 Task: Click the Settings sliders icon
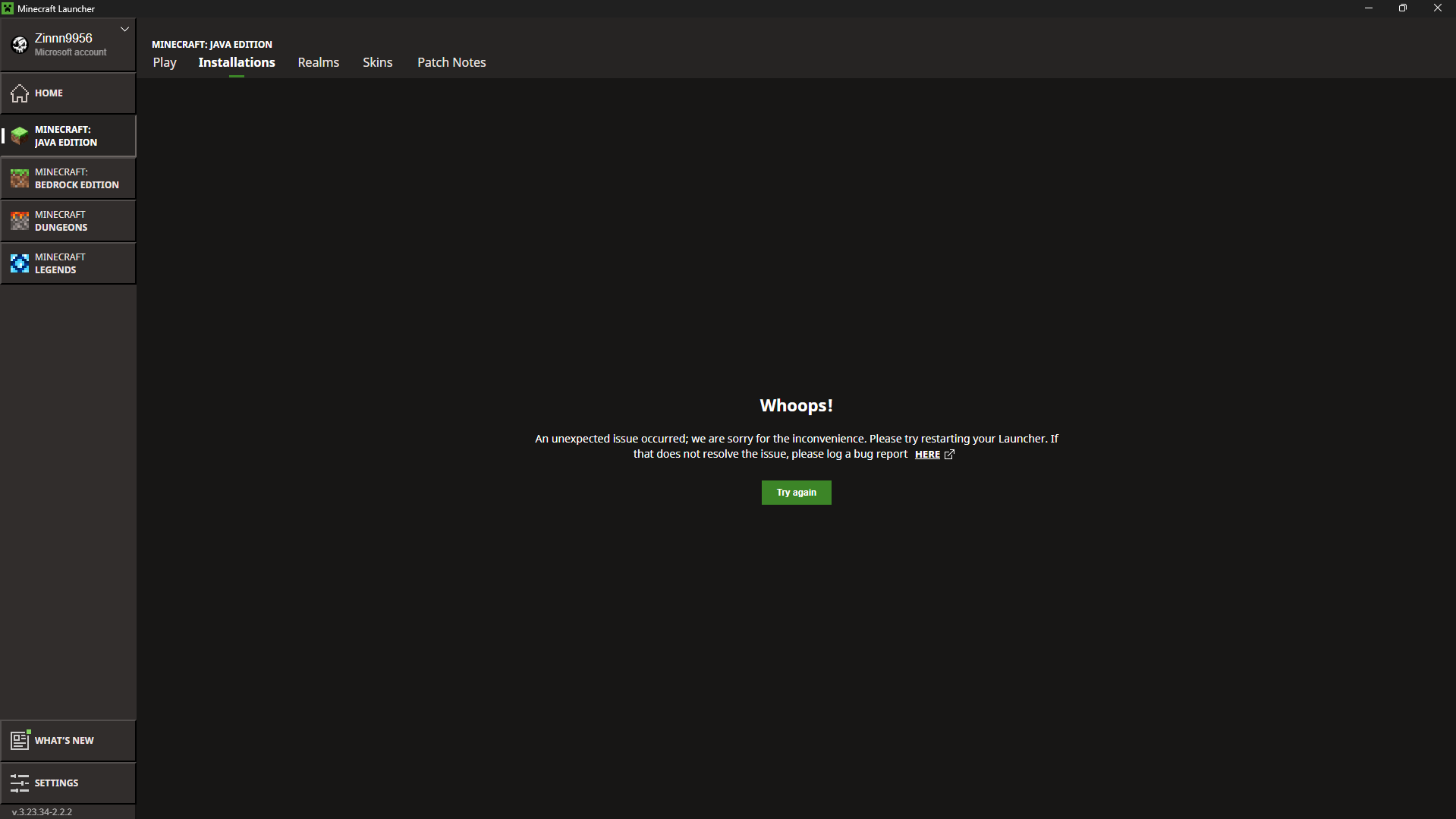[20, 783]
